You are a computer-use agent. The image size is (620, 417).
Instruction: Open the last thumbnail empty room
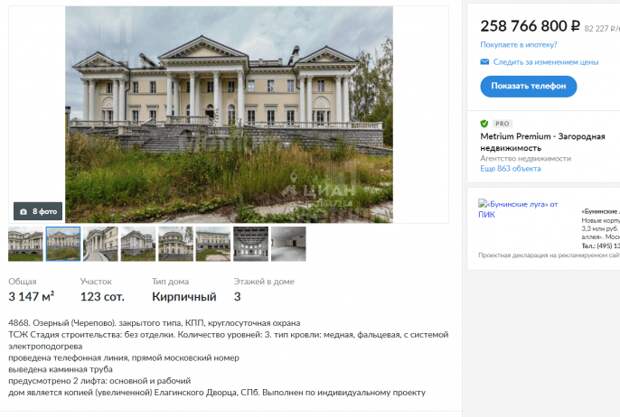click(x=288, y=244)
